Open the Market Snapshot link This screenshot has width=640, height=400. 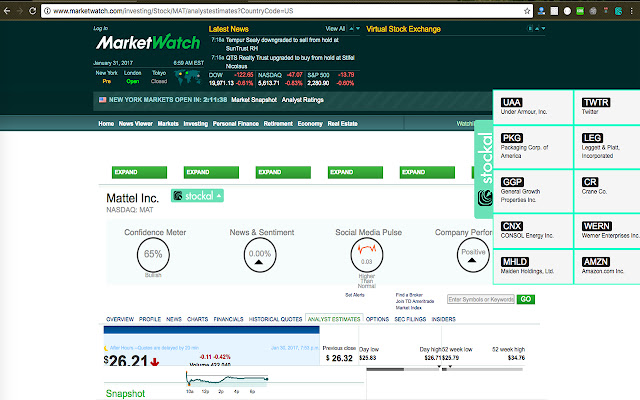[x=254, y=100]
